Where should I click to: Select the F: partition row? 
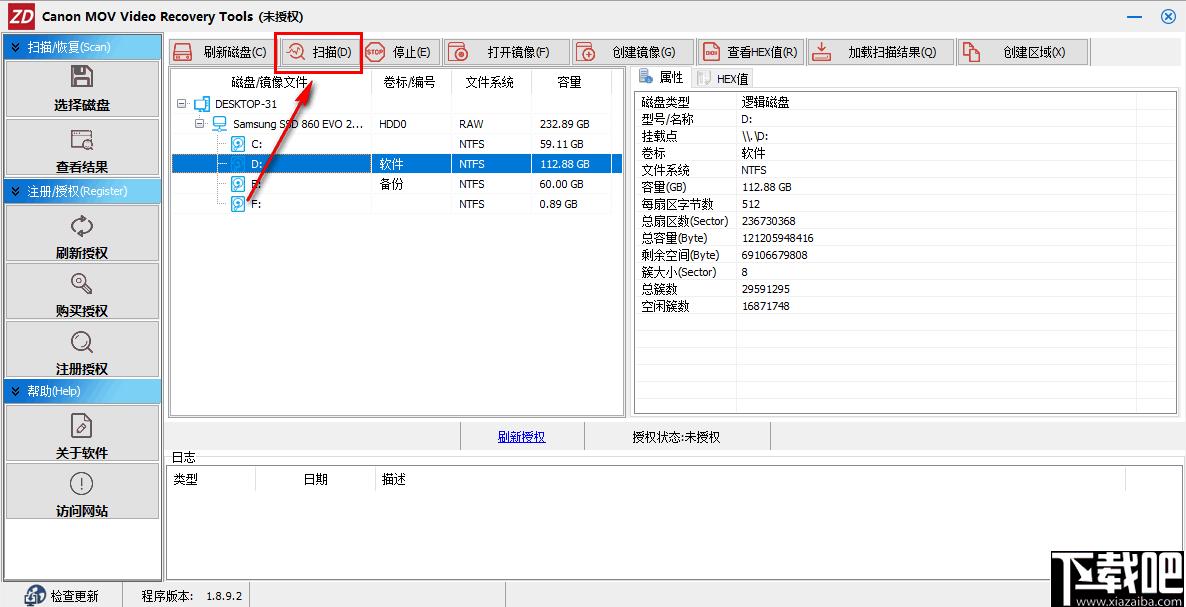coord(396,203)
